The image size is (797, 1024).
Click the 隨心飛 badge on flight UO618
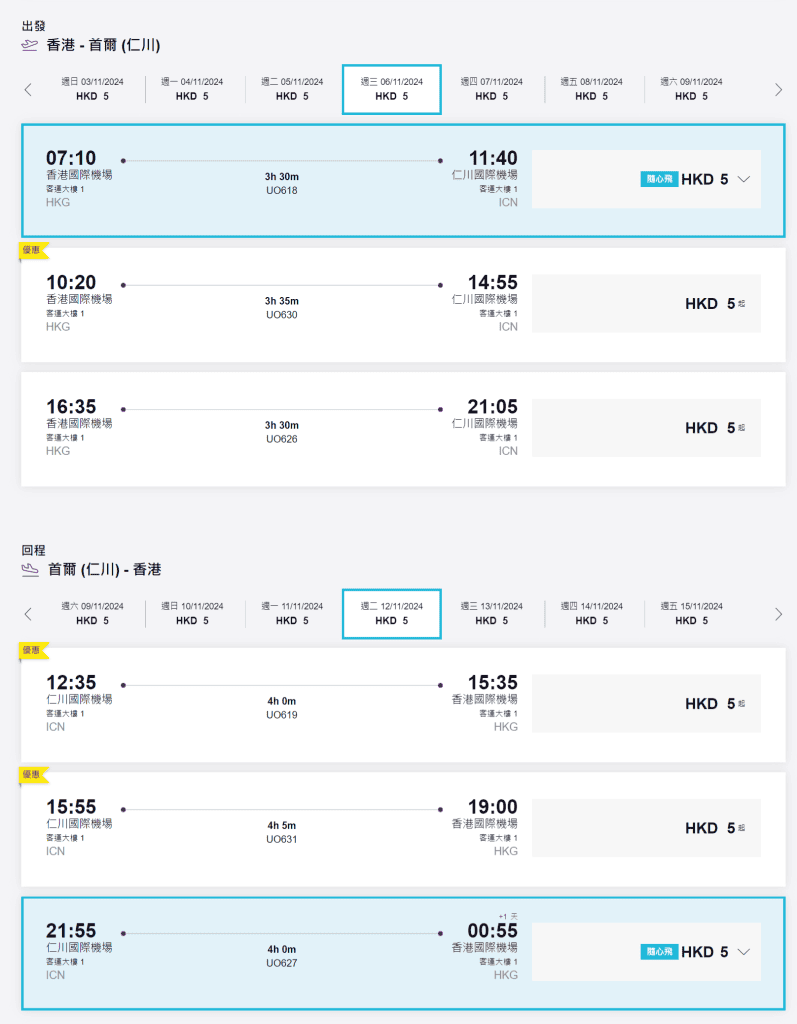pyautogui.click(x=659, y=180)
